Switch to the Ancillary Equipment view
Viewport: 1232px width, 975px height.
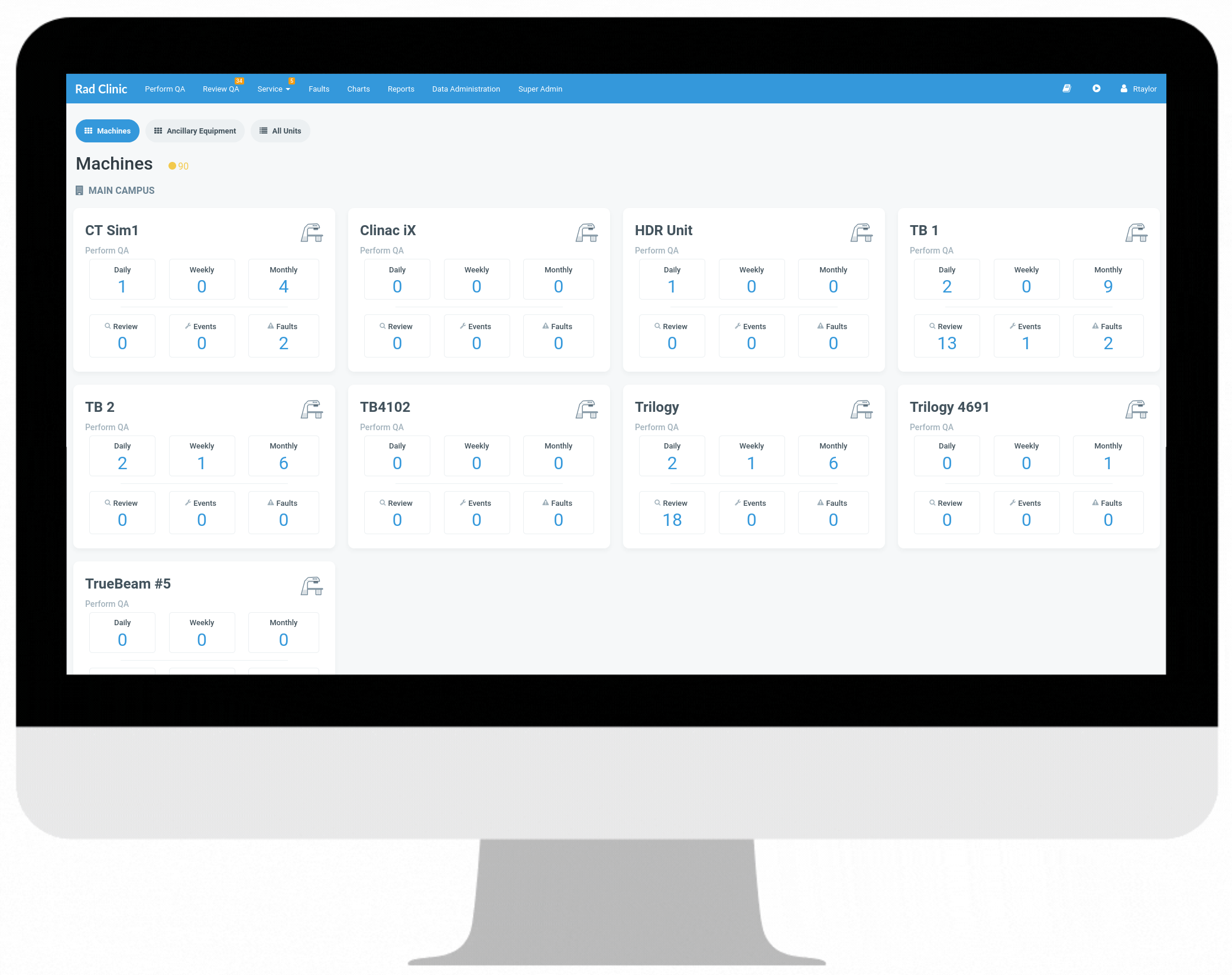[x=195, y=131]
